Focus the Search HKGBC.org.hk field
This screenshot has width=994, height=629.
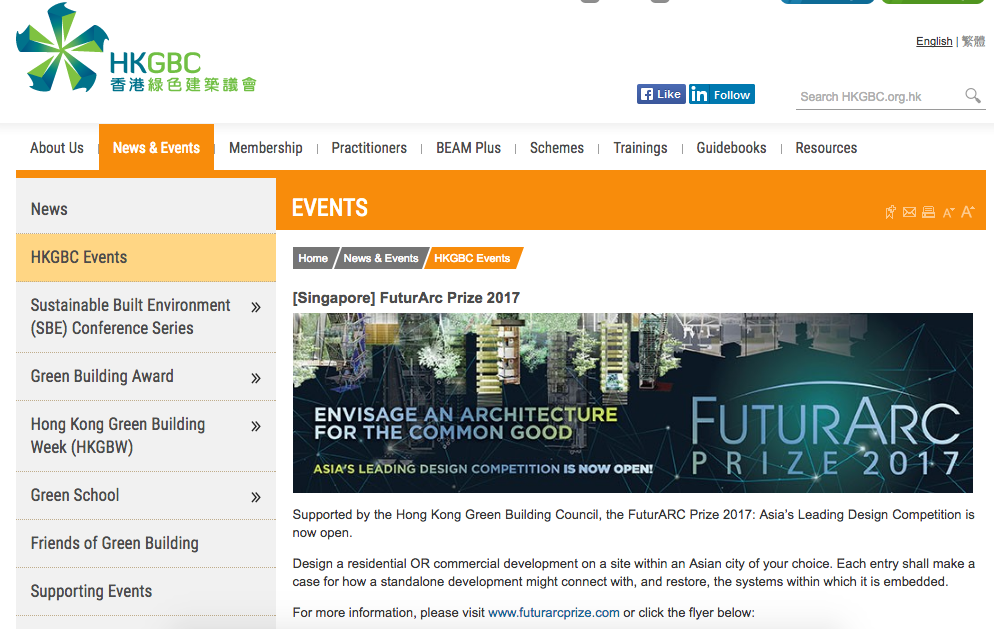click(878, 96)
